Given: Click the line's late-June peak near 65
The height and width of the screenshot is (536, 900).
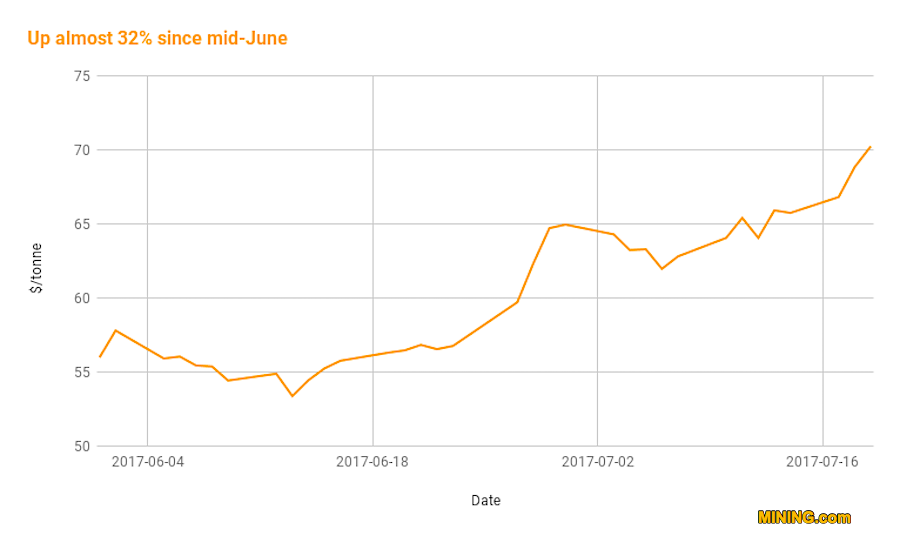Looking at the screenshot, I should click(x=565, y=224).
